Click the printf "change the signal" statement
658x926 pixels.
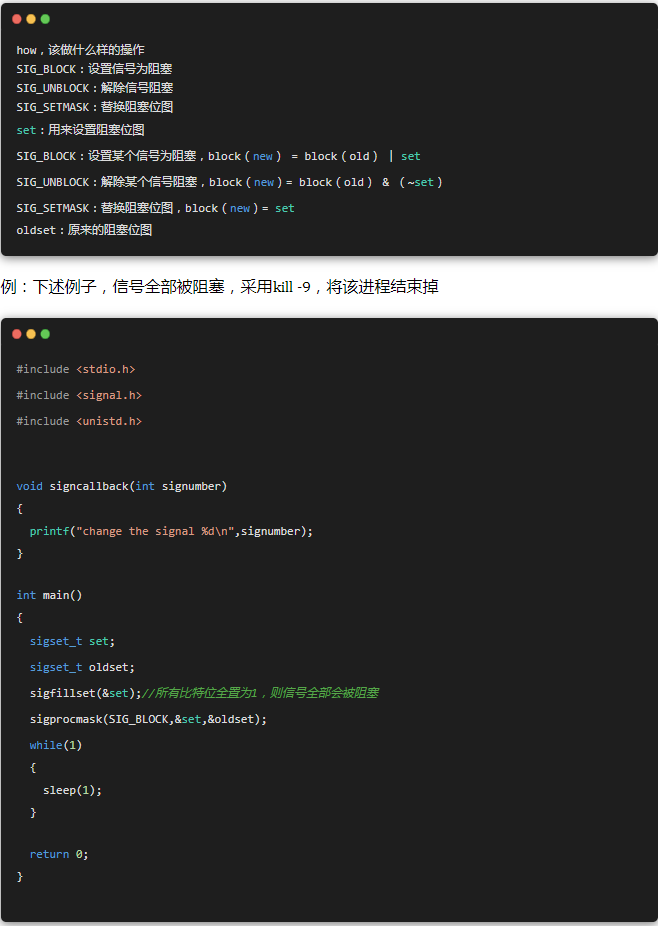(171, 531)
